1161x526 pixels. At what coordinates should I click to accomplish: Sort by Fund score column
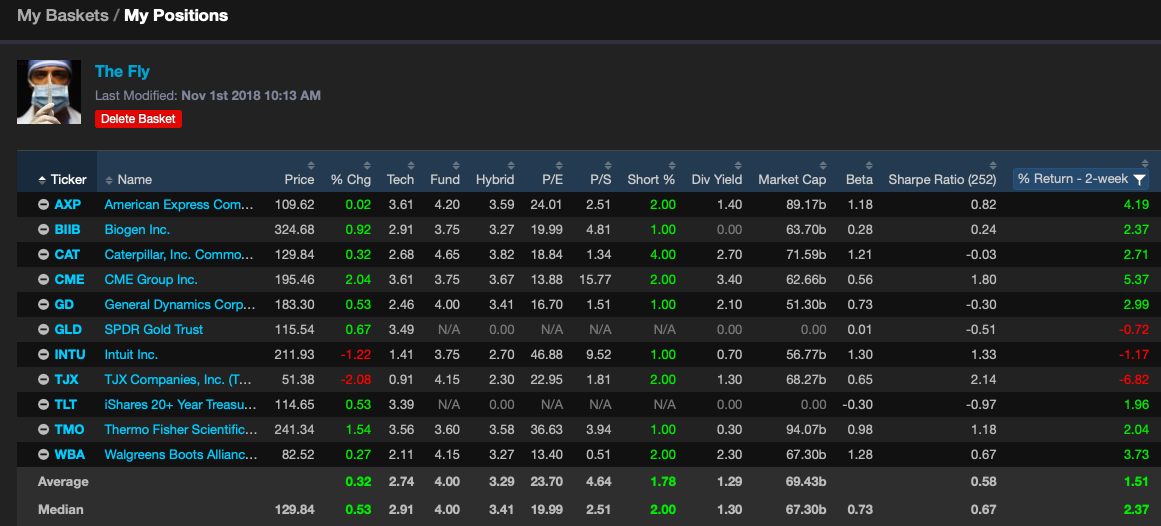coord(445,179)
